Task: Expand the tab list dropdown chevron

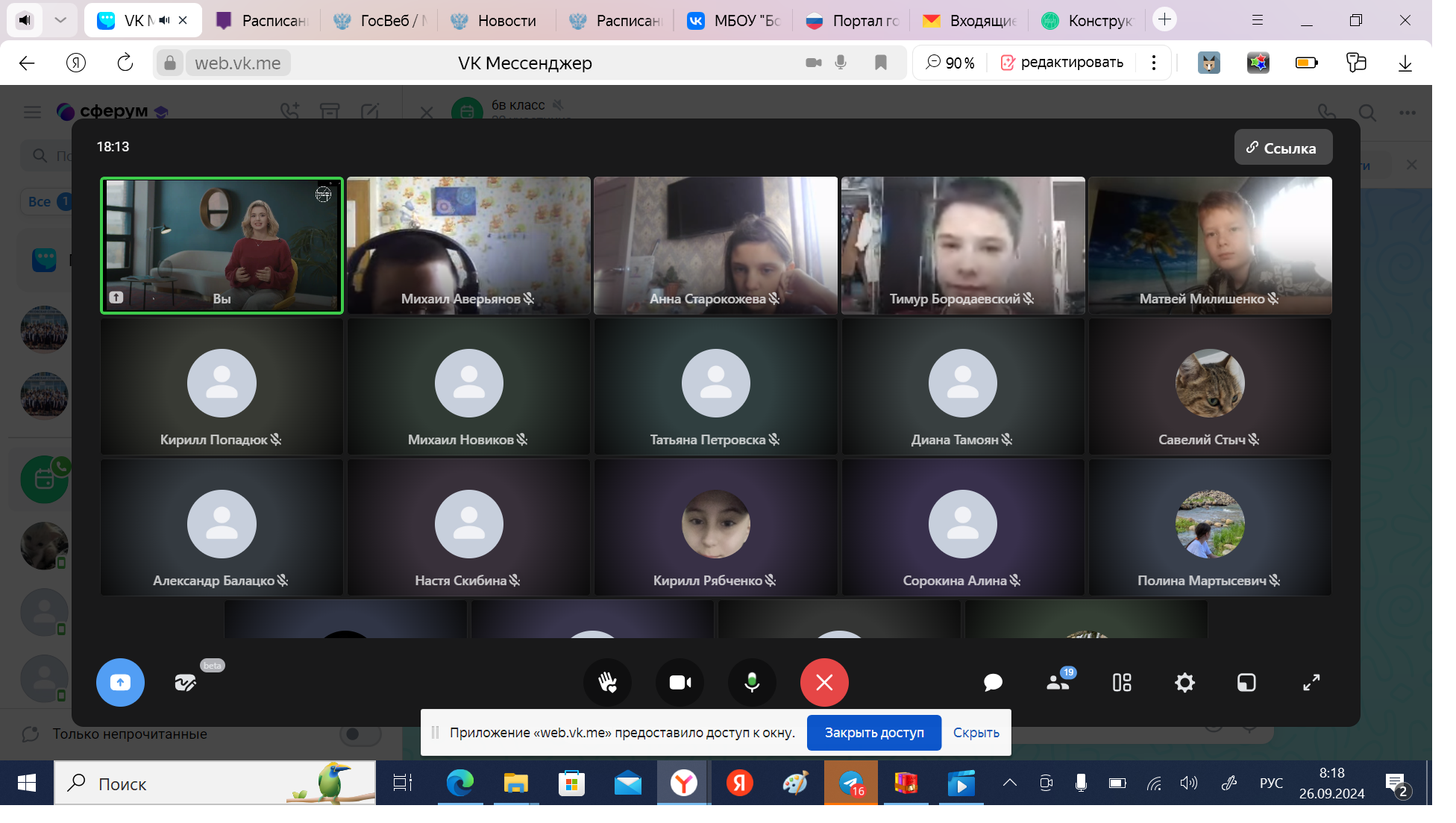Action: (61, 20)
